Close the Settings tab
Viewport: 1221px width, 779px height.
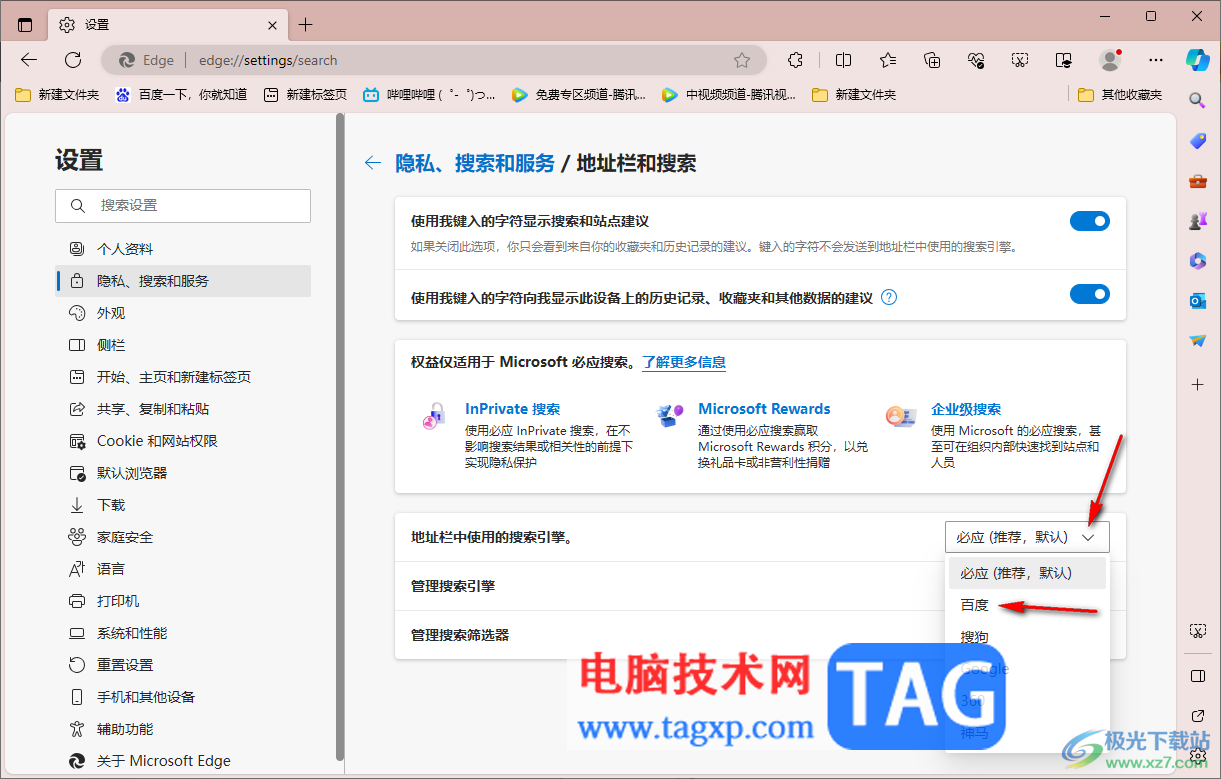273,24
